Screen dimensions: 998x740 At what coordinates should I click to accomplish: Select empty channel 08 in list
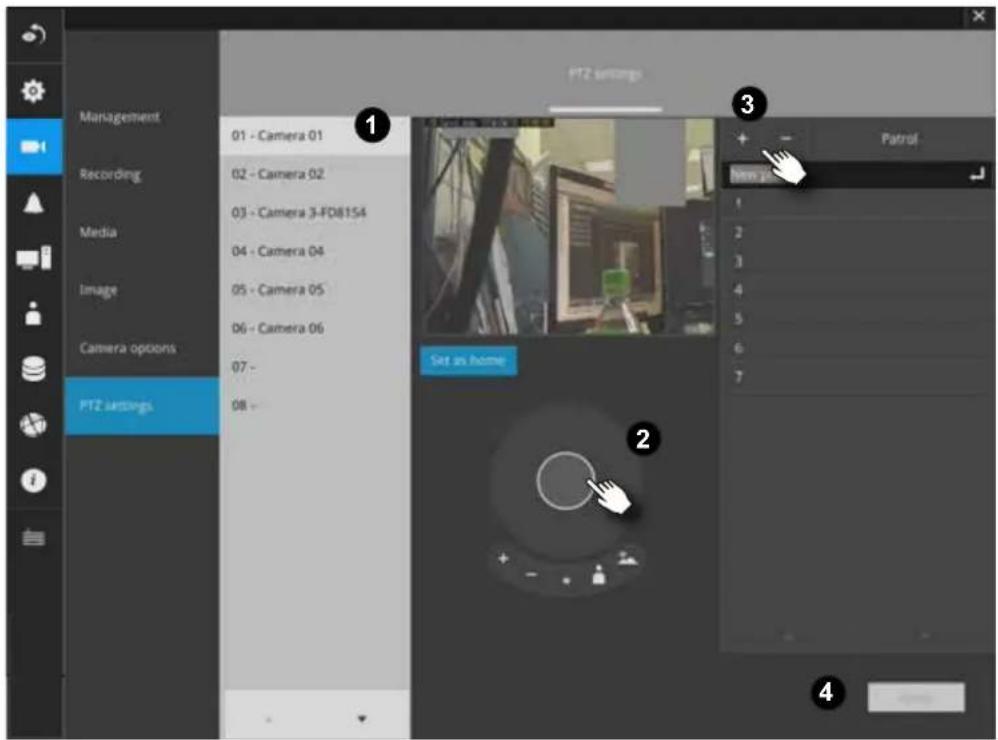(x=315, y=405)
